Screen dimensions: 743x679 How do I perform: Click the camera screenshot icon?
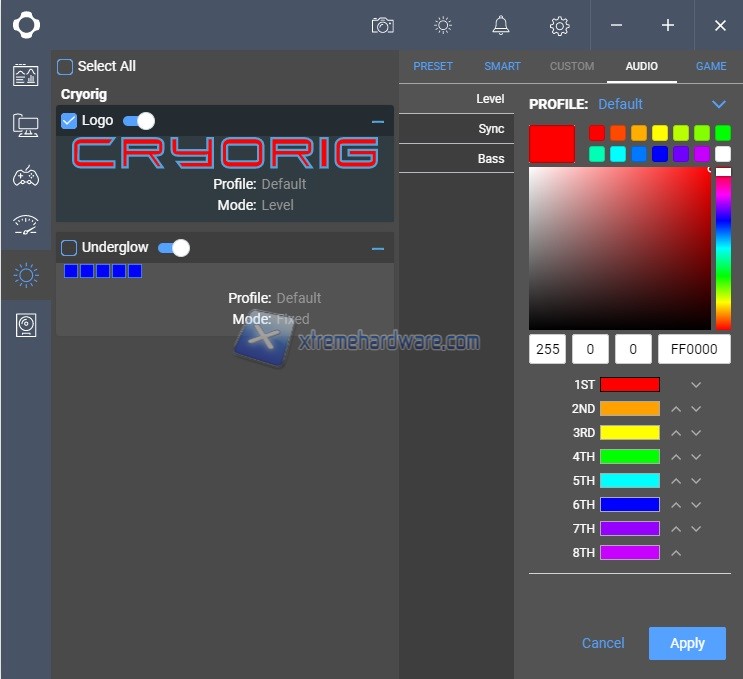click(382, 25)
